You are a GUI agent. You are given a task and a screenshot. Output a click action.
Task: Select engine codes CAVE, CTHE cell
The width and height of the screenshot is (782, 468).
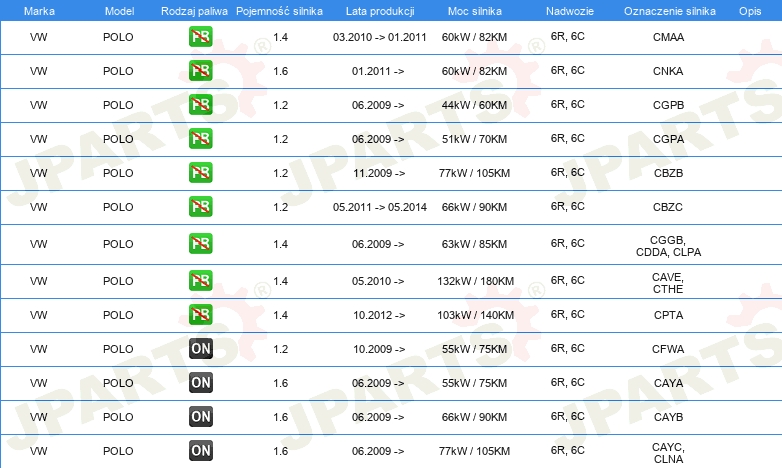point(668,283)
